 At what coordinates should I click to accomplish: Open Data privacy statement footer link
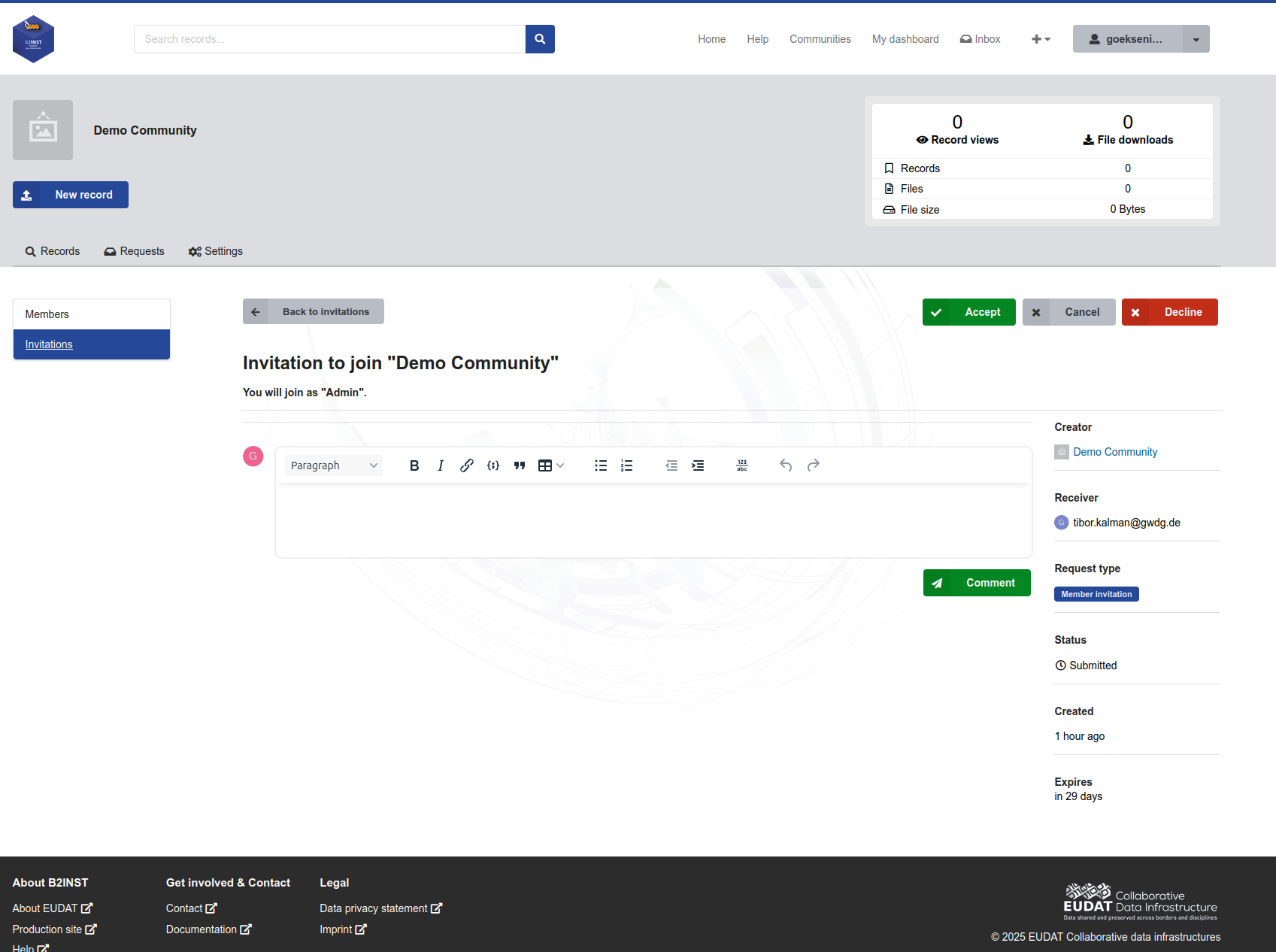[x=380, y=908]
